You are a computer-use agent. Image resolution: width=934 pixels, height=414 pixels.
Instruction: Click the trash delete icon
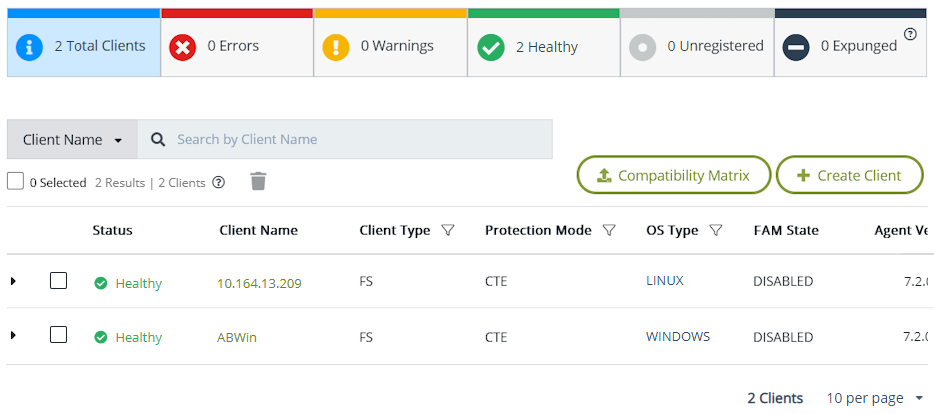coord(258,181)
